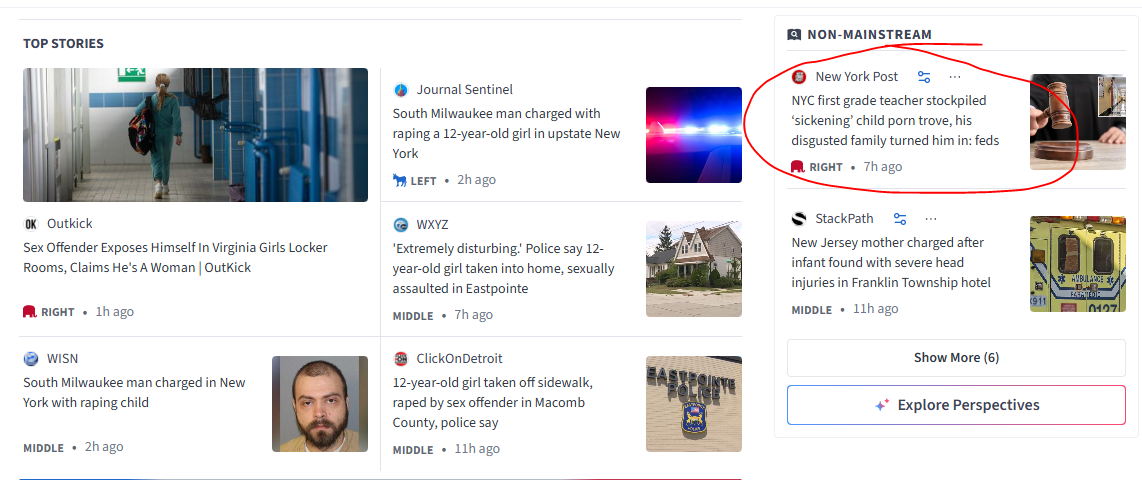Expand the list with Show More (6)
Viewport: 1142px width, 480px height.
[x=956, y=358]
